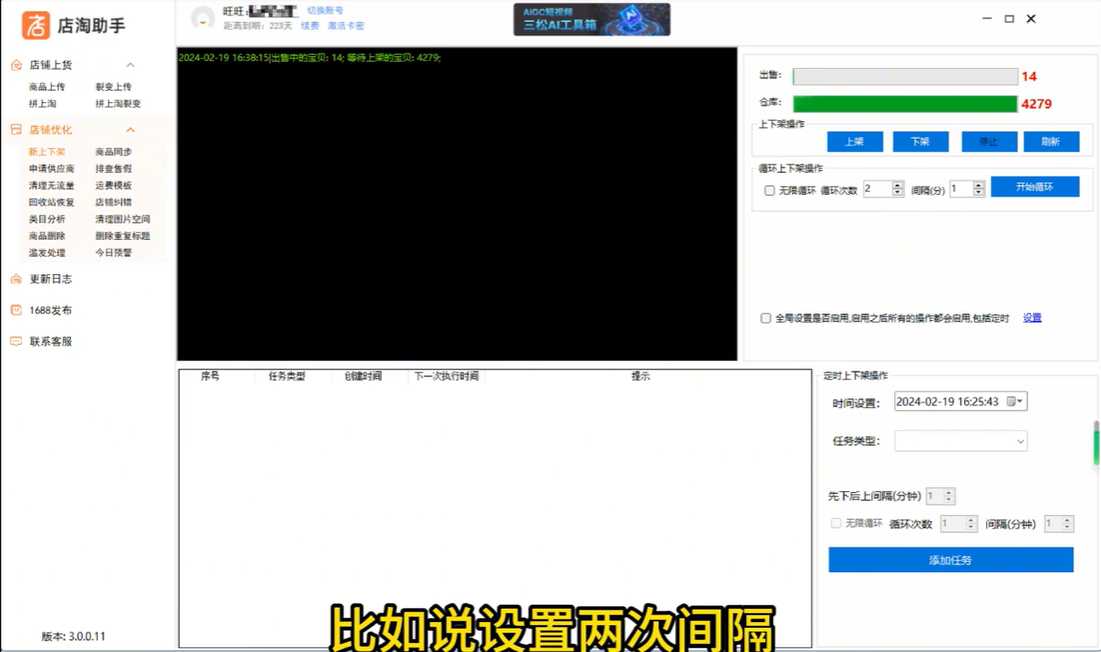
Task: Click the 店铺优化 section icon
Action: click(16, 130)
